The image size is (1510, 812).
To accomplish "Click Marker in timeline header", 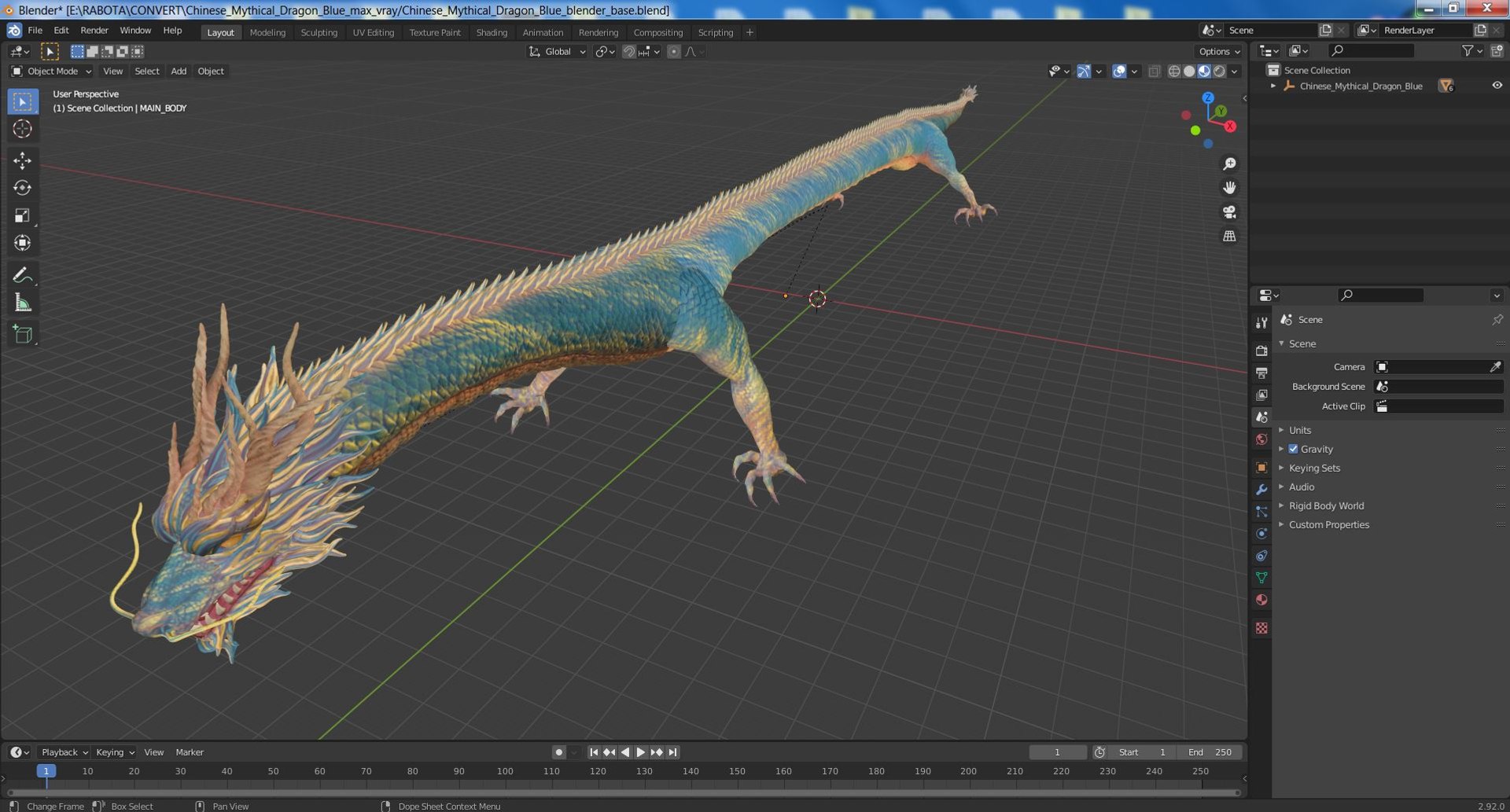I will coord(190,752).
